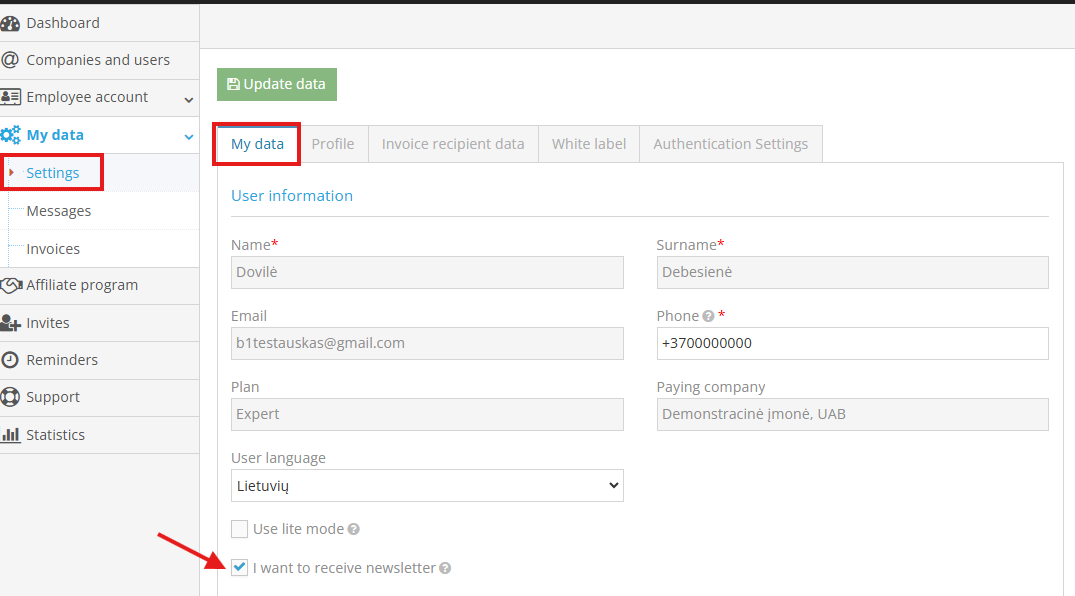Open the Authentication Settings tab

(730, 143)
